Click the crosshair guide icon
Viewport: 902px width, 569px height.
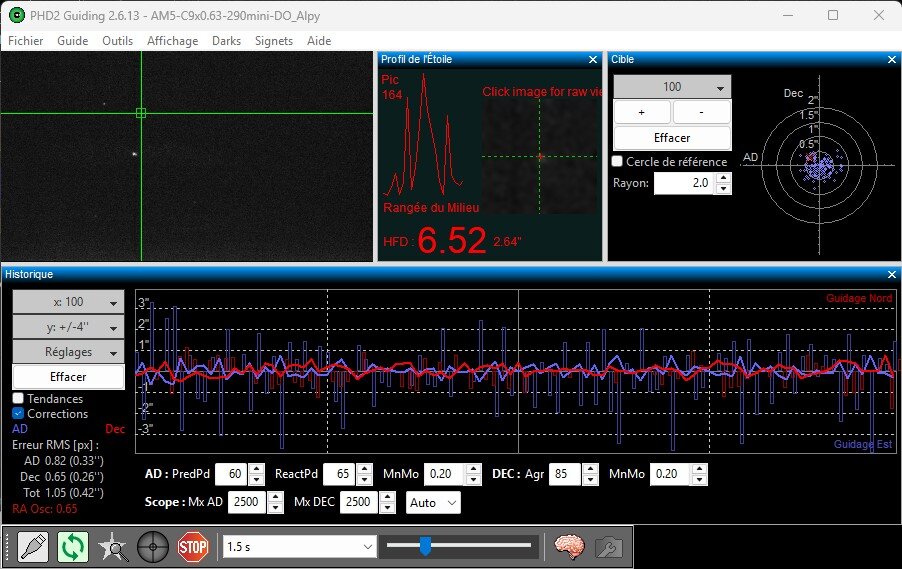pos(152,547)
